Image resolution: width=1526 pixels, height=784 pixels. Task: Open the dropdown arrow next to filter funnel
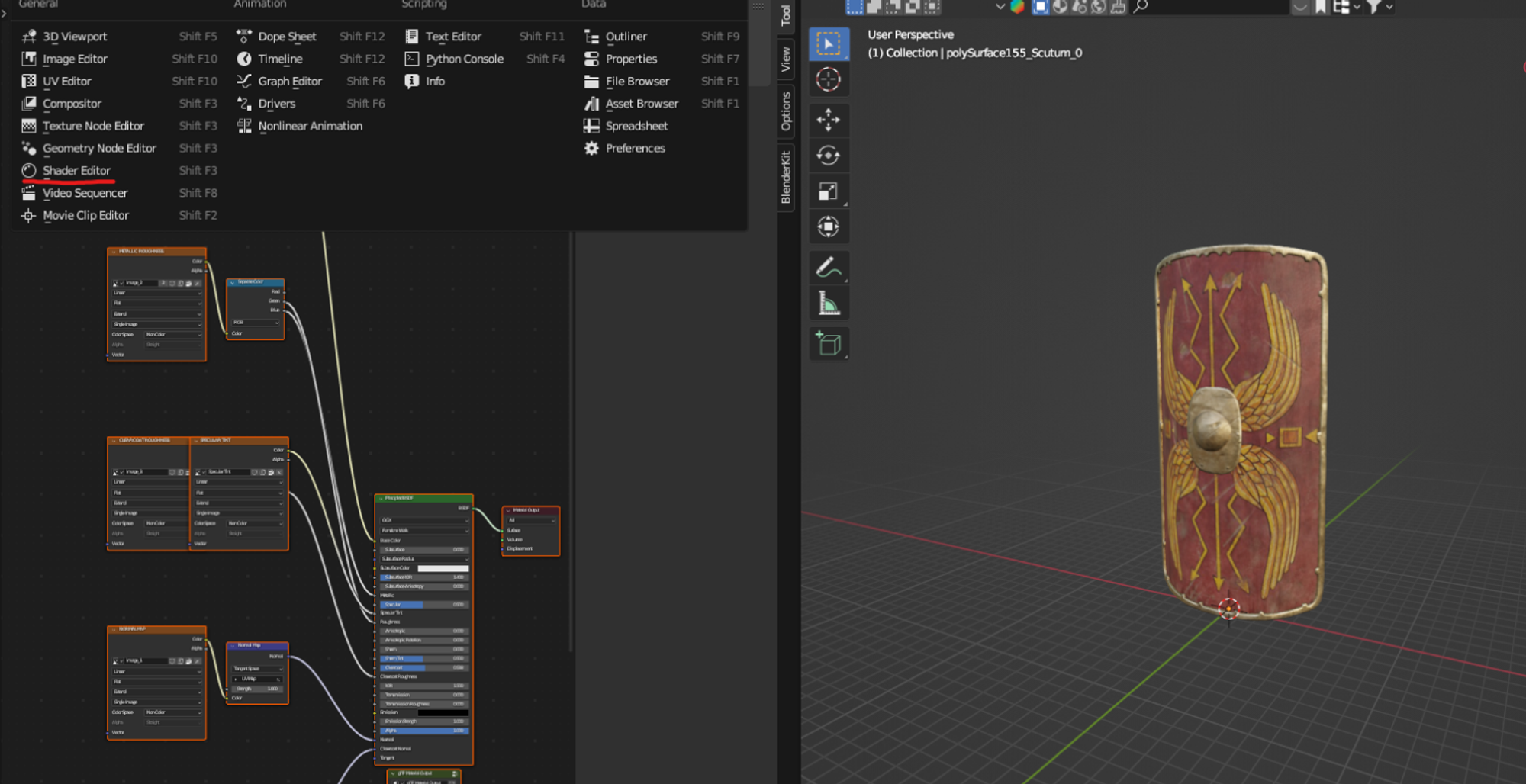tap(1389, 7)
